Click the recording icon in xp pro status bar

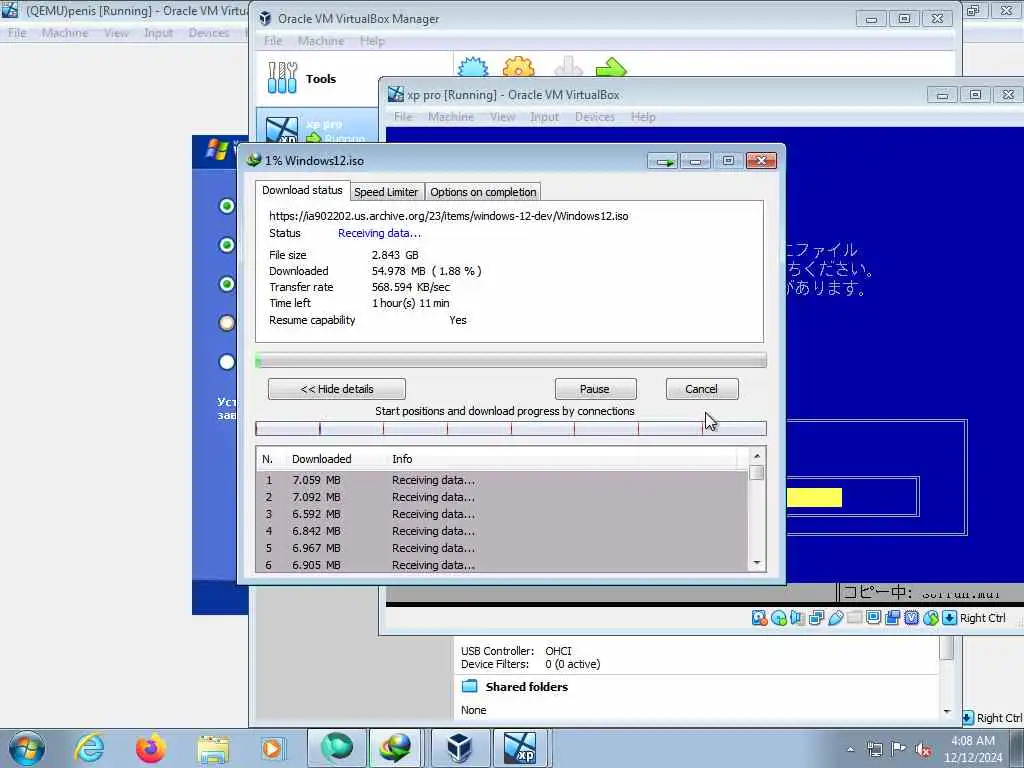893,618
